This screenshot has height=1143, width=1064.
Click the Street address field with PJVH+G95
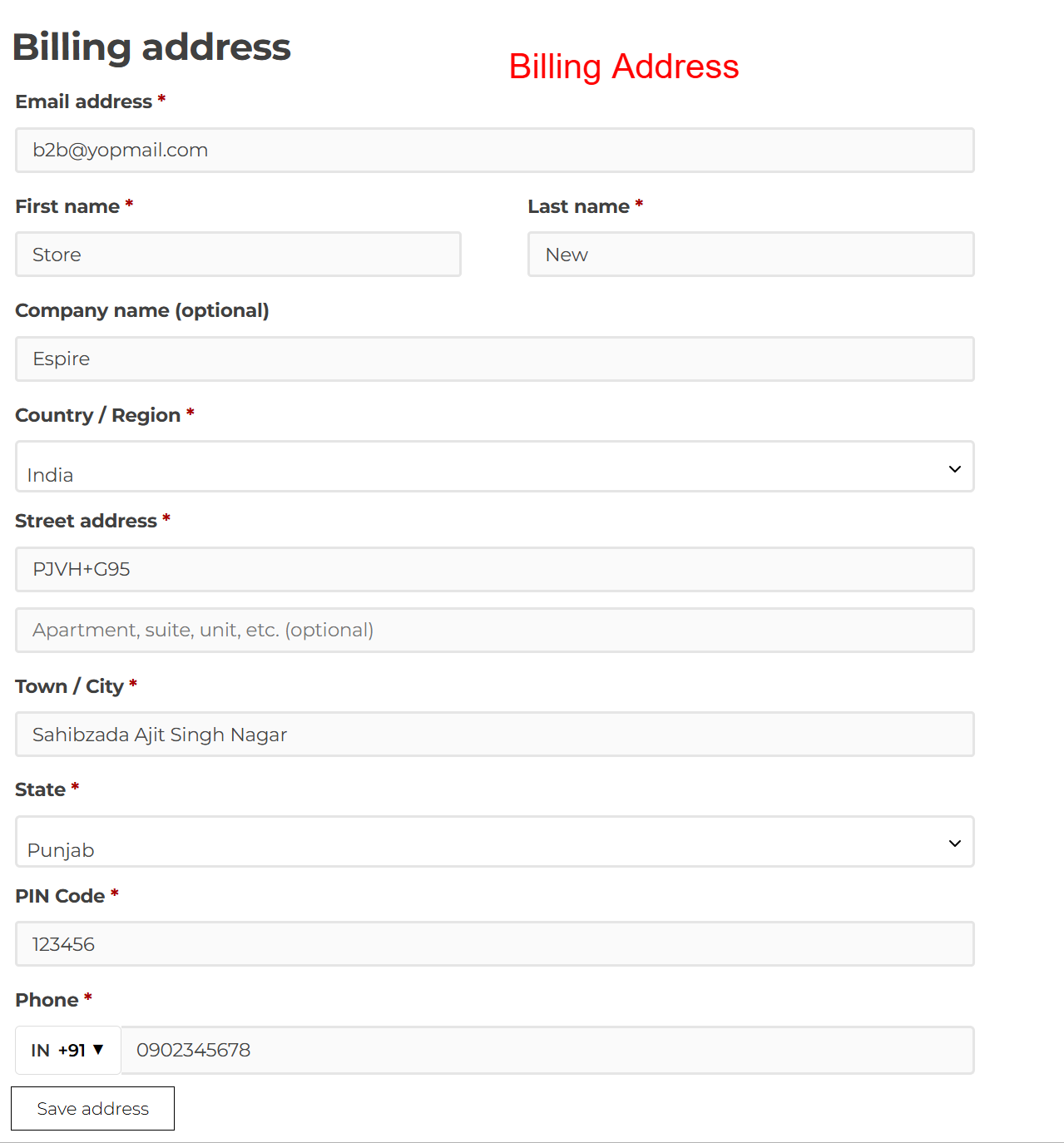point(495,569)
